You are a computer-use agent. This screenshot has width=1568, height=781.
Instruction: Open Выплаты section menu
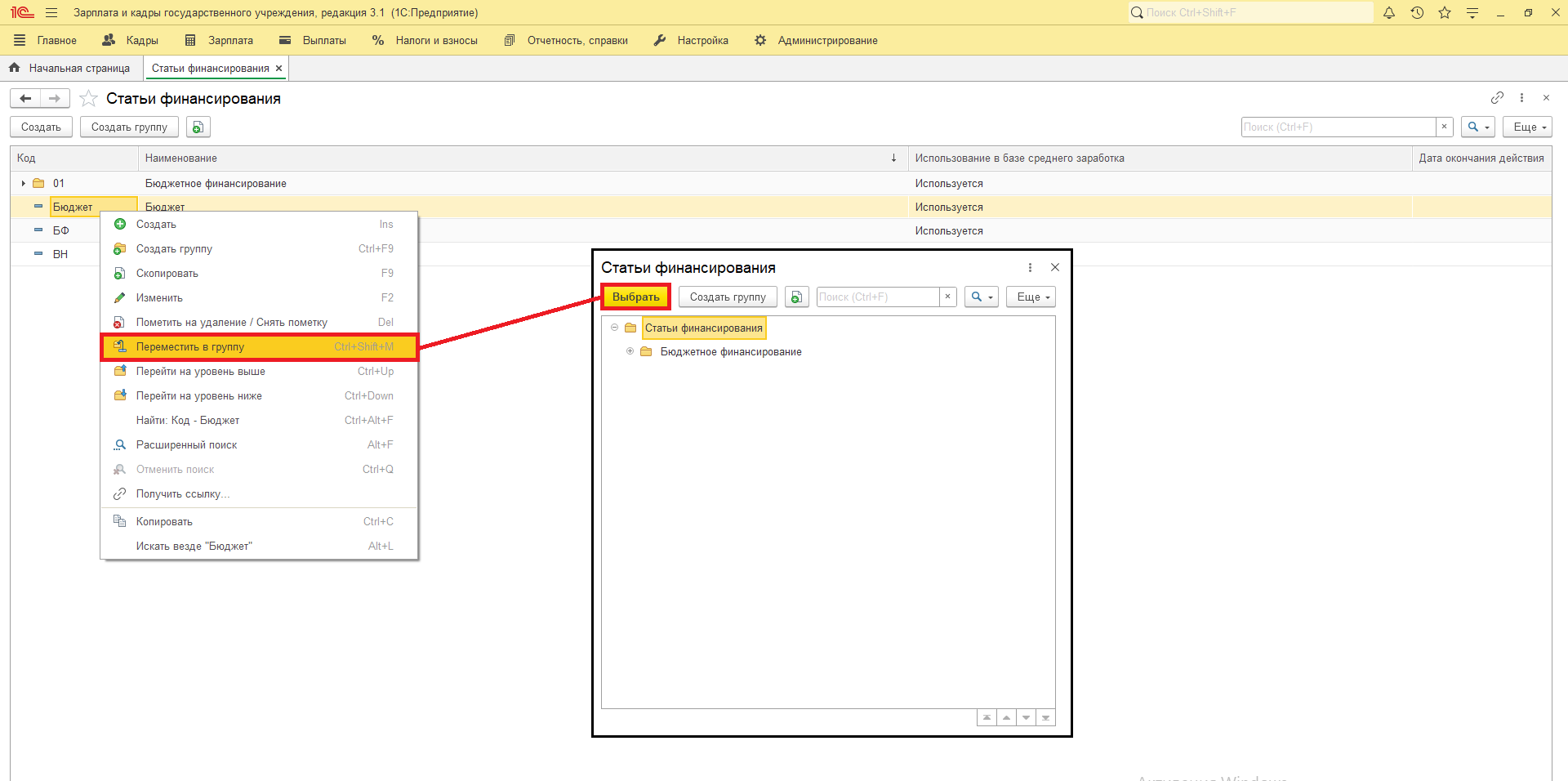coord(313,40)
